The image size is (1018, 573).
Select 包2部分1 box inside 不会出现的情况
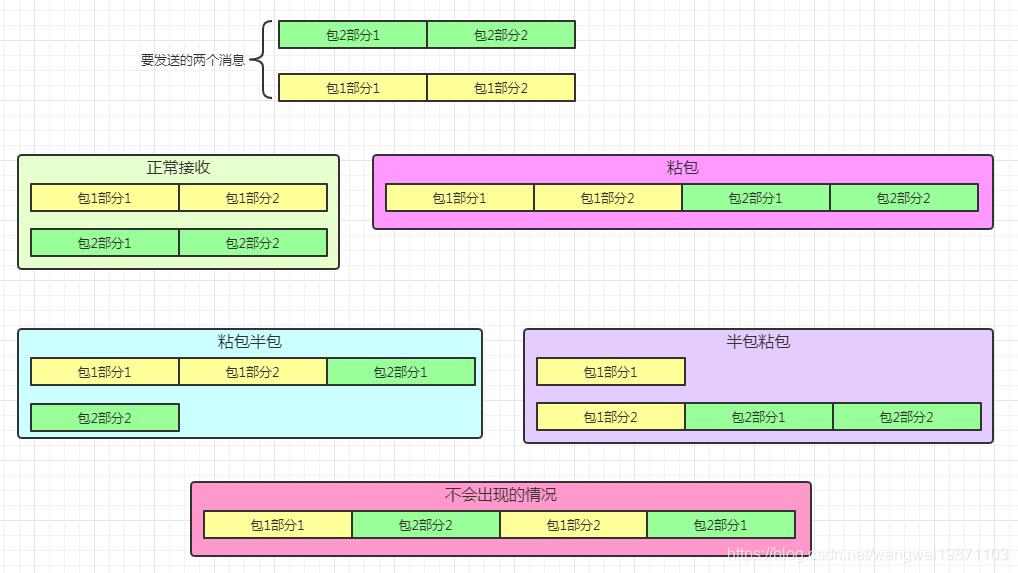pyautogui.click(x=721, y=525)
